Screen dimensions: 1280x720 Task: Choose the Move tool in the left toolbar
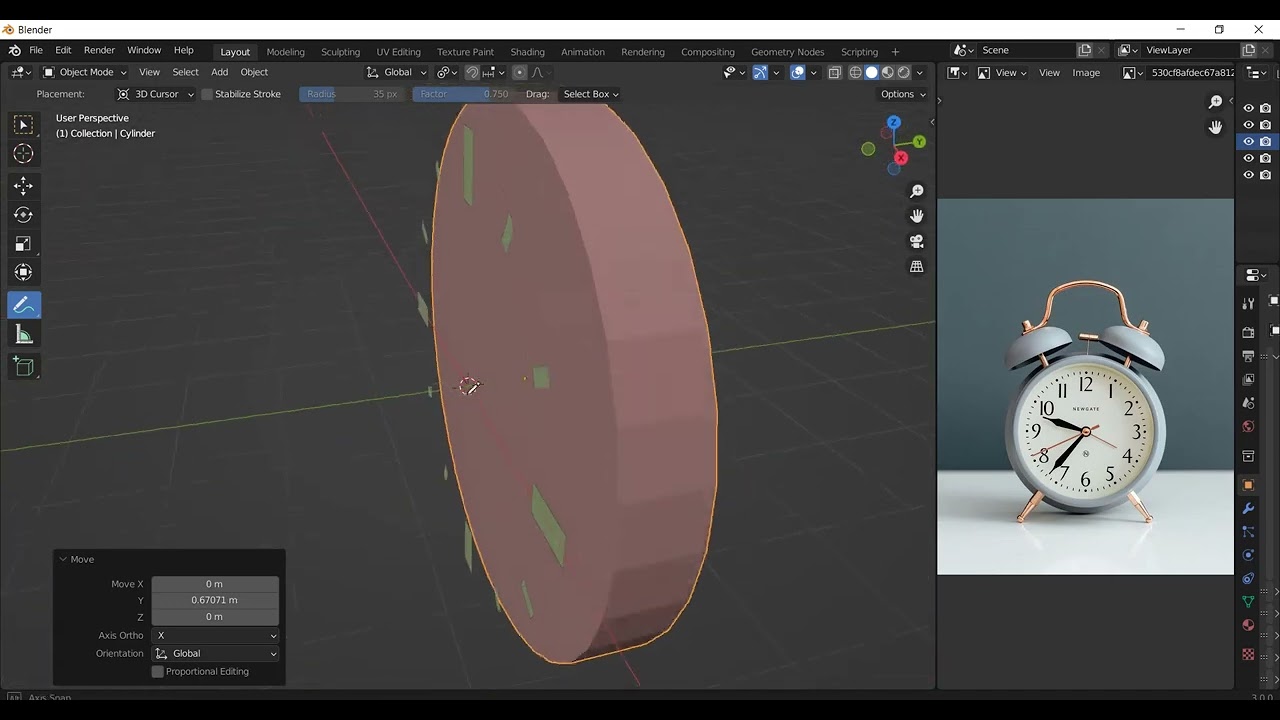23,185
